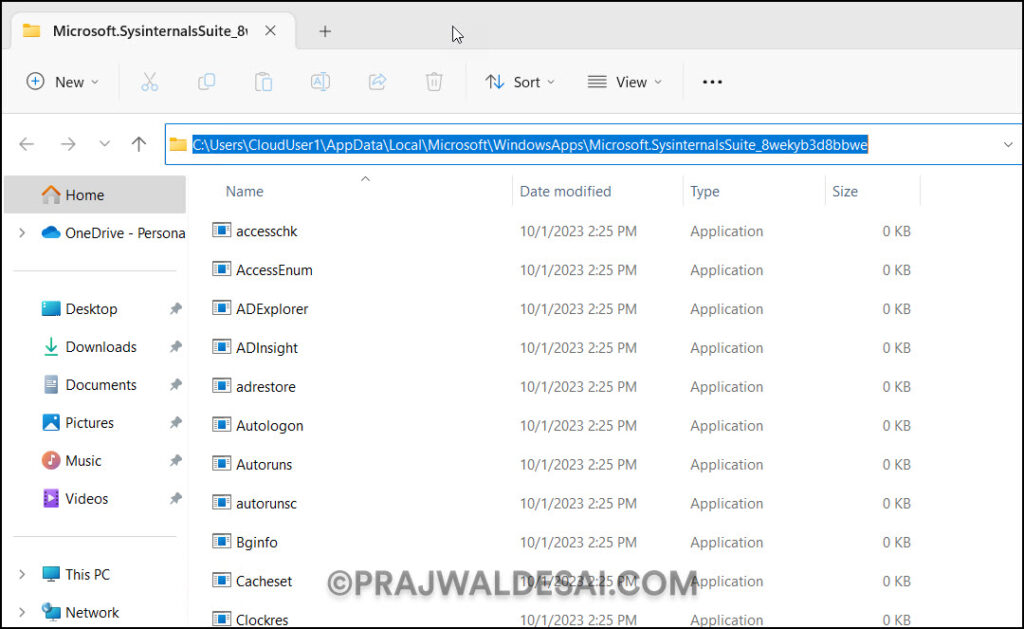This screenshot has width=1024, height=629.
Task: Click the Delete trash icon
Action: tap(434, 82)
